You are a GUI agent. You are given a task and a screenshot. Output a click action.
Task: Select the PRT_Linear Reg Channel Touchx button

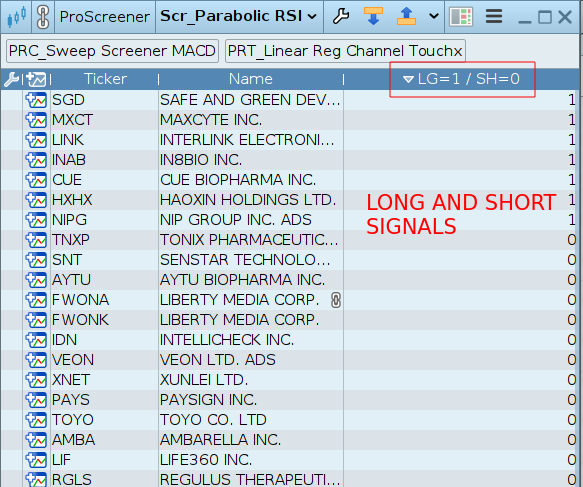tap(345, 51)
